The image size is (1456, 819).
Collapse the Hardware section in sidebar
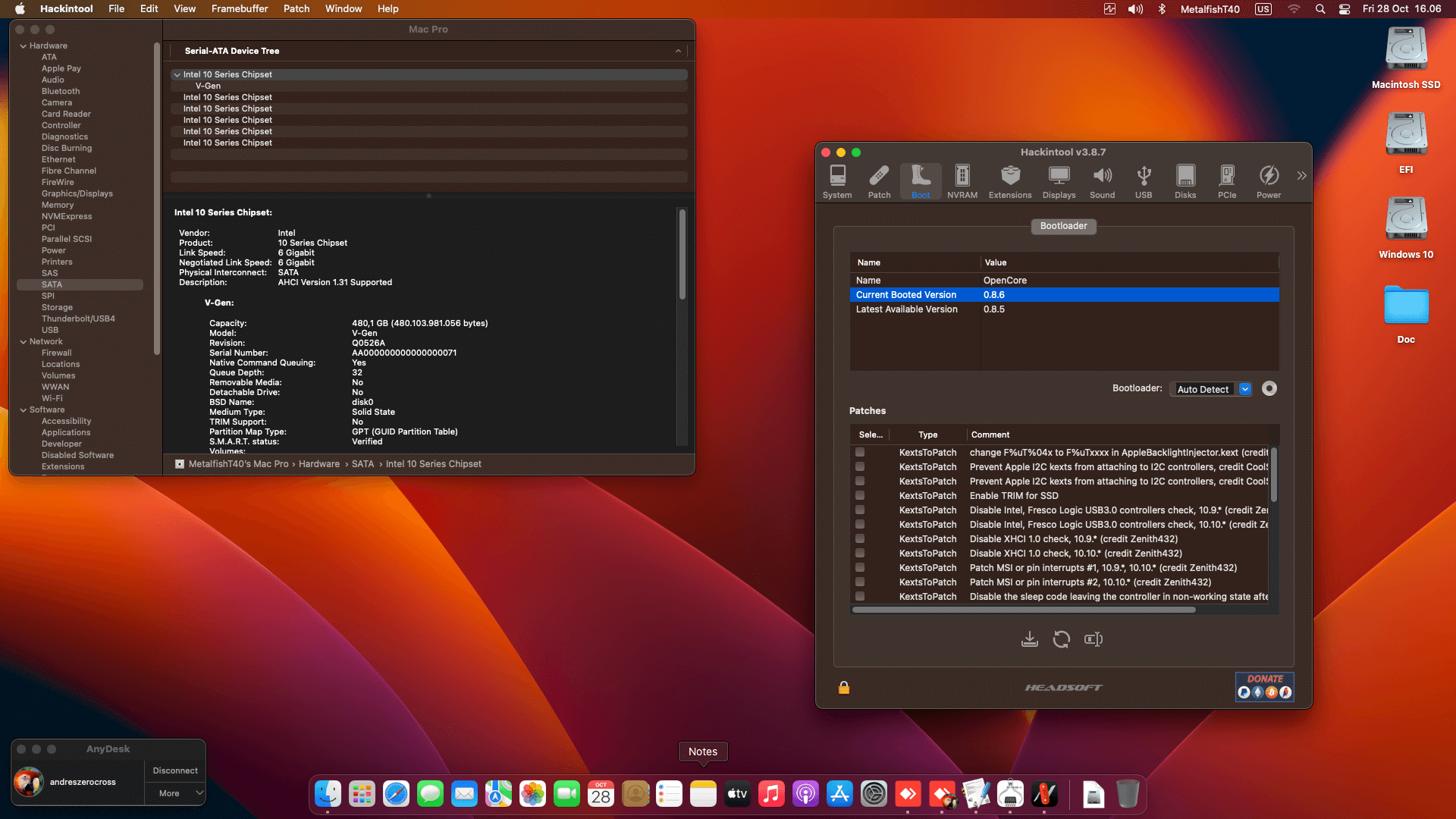(x=24, y=45)
